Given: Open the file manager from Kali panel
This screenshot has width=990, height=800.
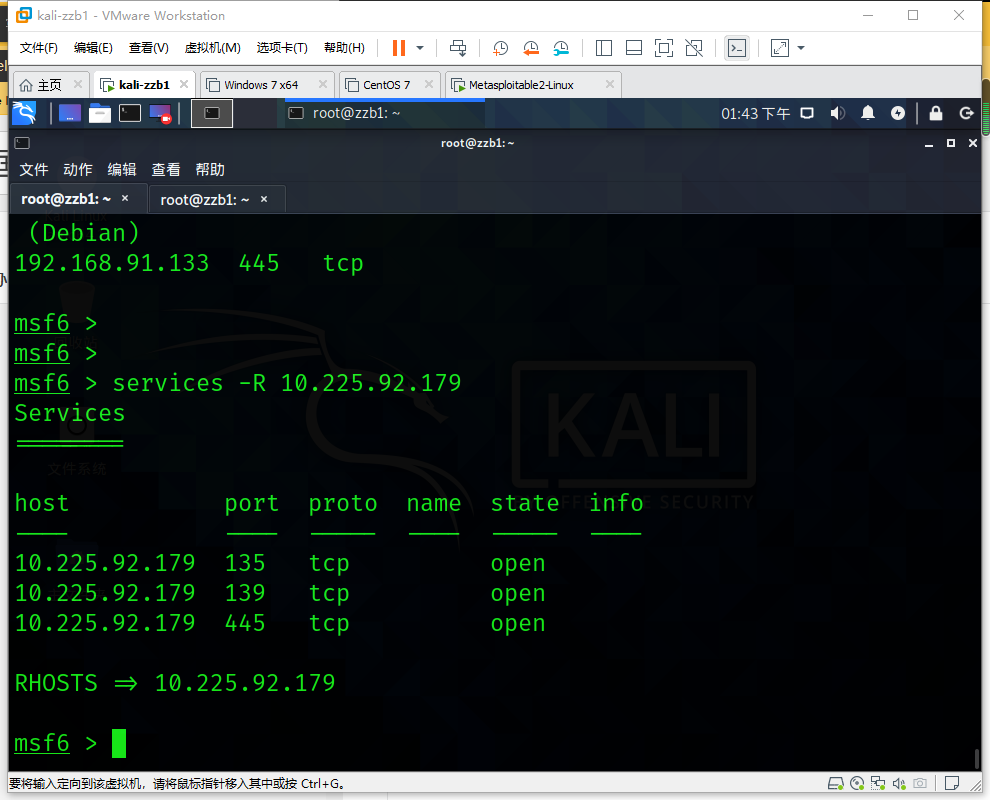Looking at the screenshot, I should 100,113.
